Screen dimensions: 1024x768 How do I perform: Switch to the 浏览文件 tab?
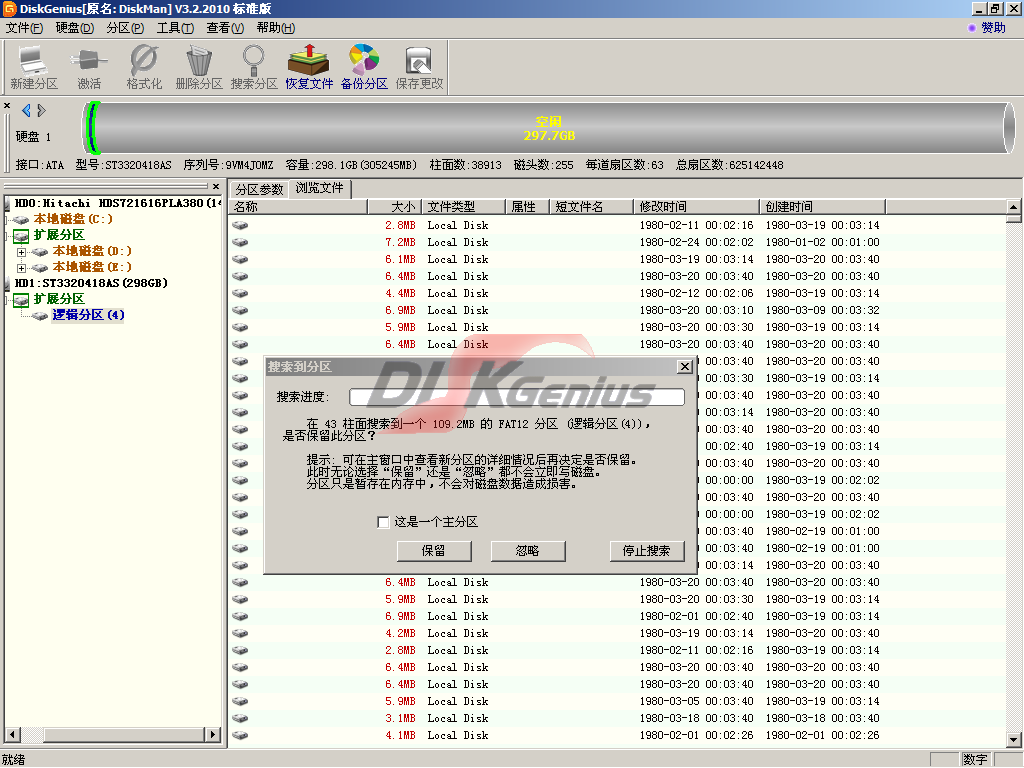click(319, 188)
